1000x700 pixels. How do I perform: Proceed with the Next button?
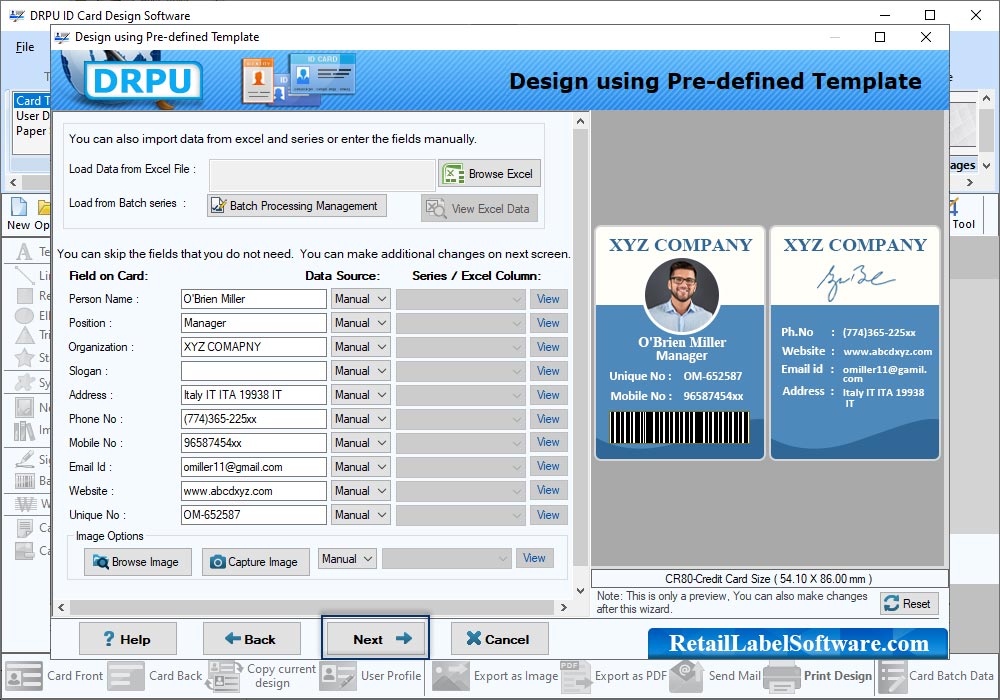click(x=376, y=639)
